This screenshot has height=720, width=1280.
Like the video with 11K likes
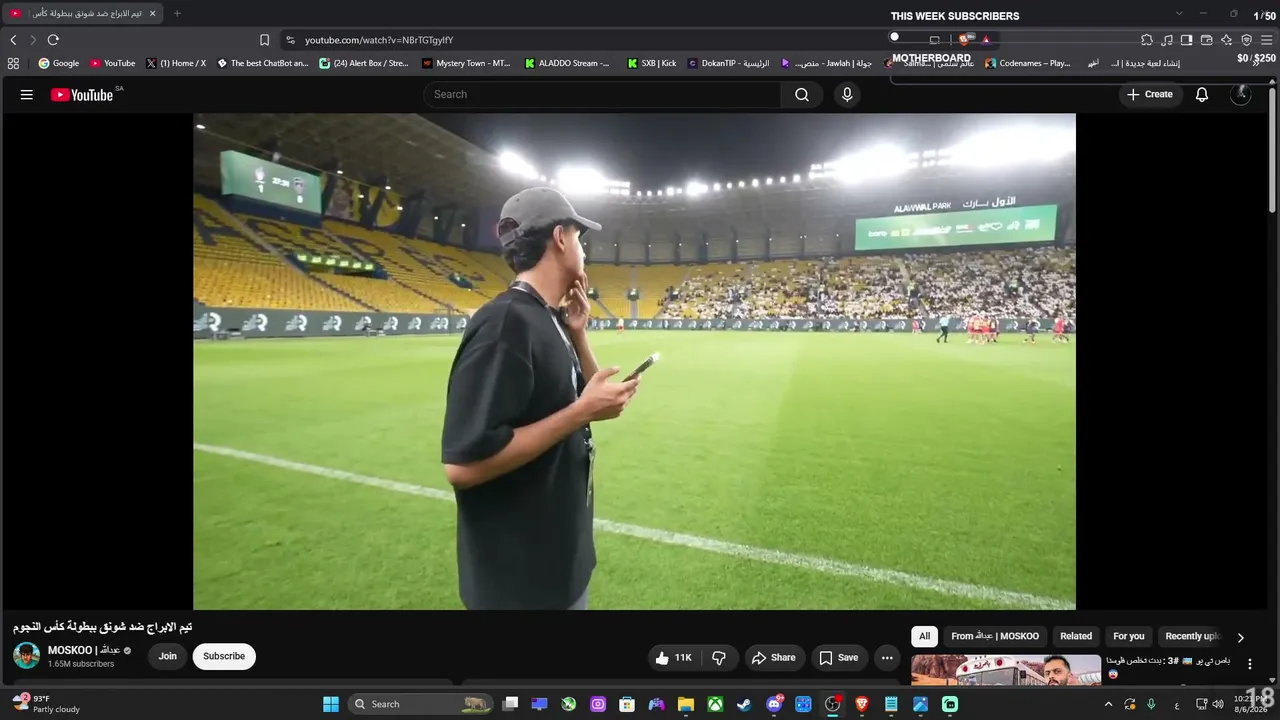[673, 657]
